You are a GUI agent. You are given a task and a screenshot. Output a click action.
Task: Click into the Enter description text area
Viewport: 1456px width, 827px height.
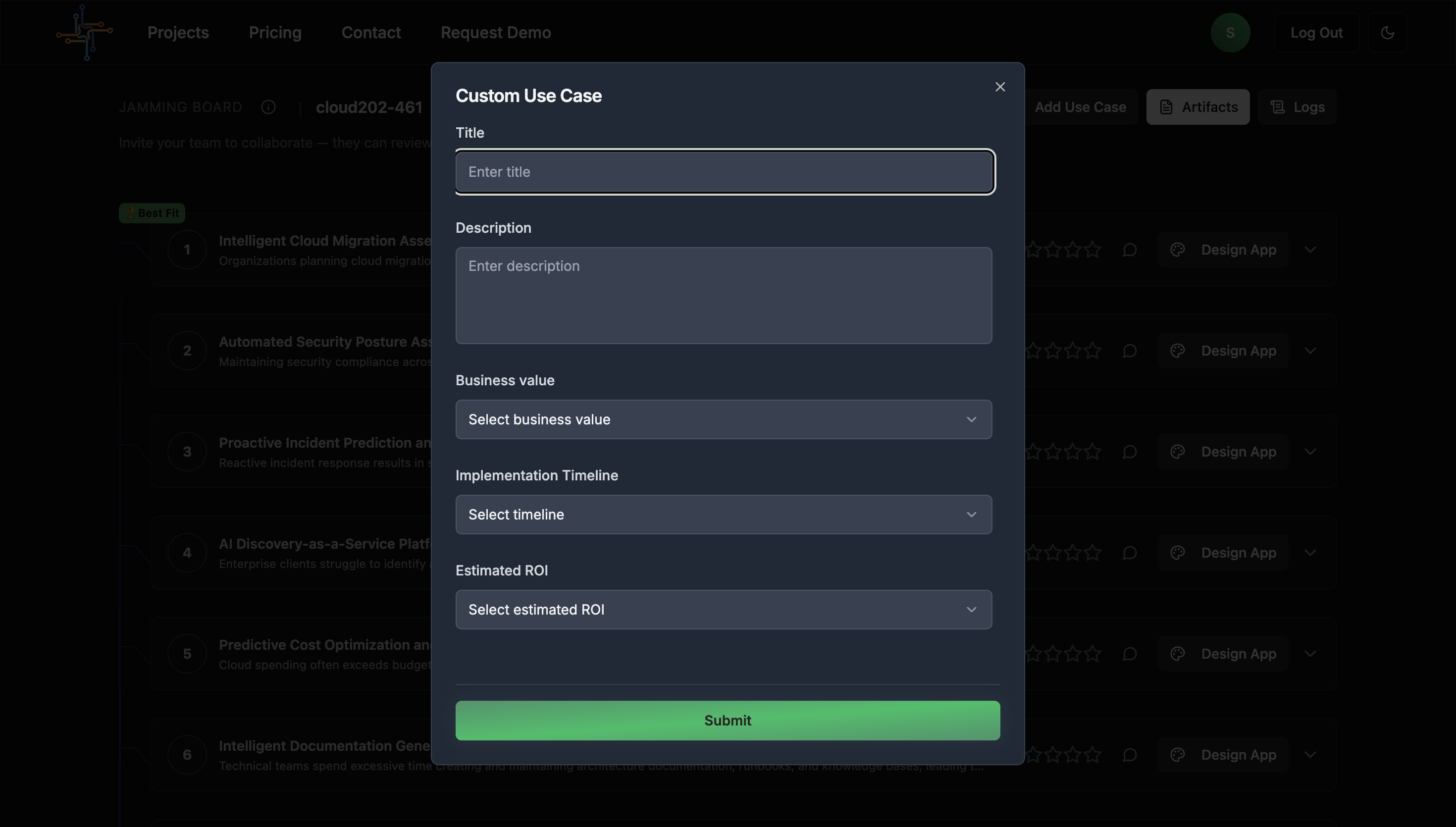[724, 295]
